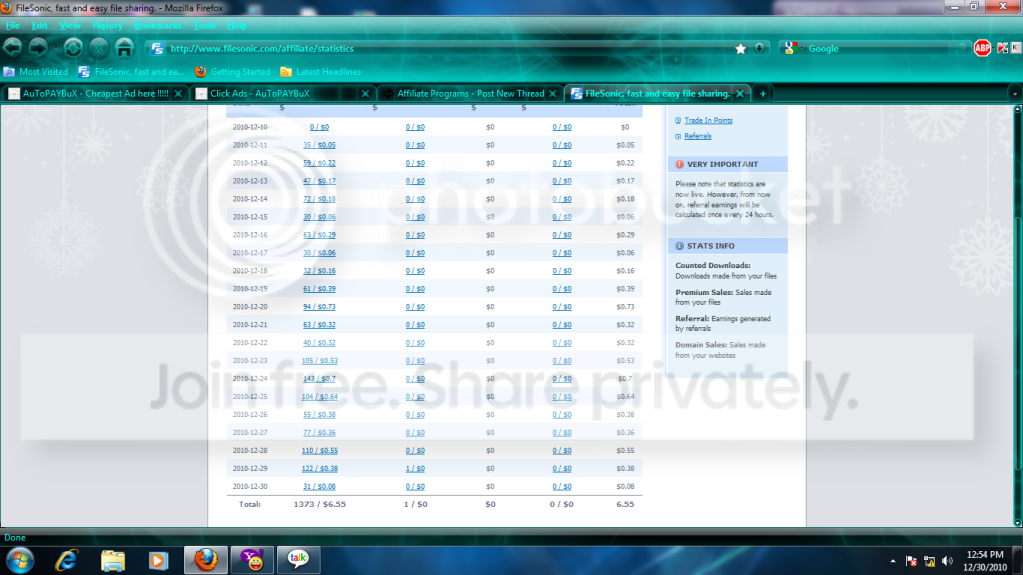Close the FileSonic tab
This screenshot has width=1023, height=575.
click(x=740, y=93)
